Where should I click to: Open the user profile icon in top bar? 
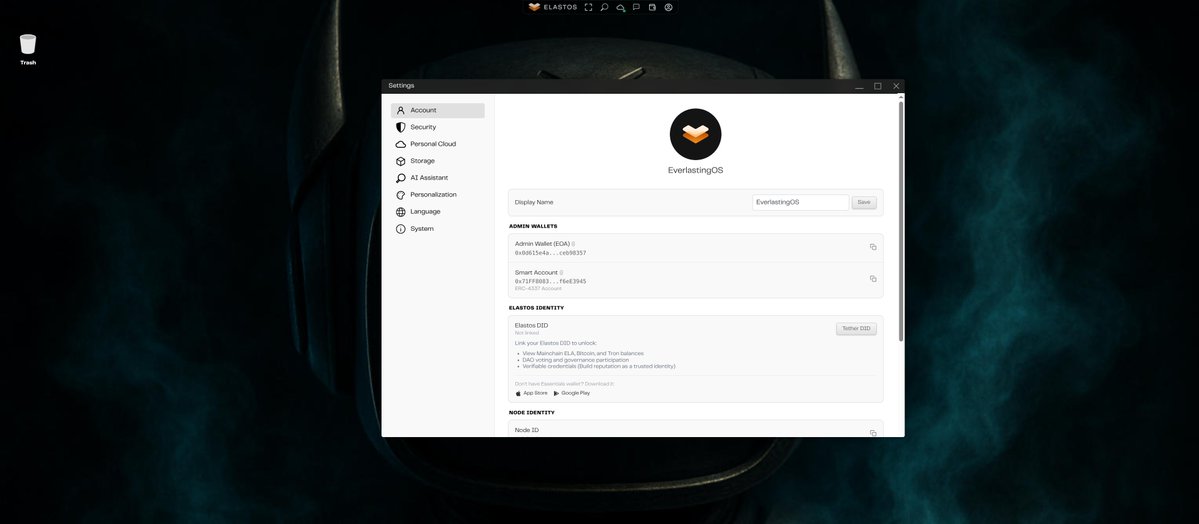[668, 7]
